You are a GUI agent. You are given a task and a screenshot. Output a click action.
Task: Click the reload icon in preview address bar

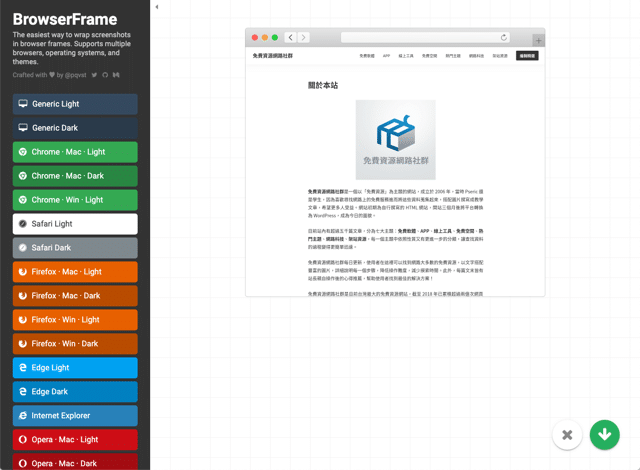pyautogui.click(x=504, y=38)
